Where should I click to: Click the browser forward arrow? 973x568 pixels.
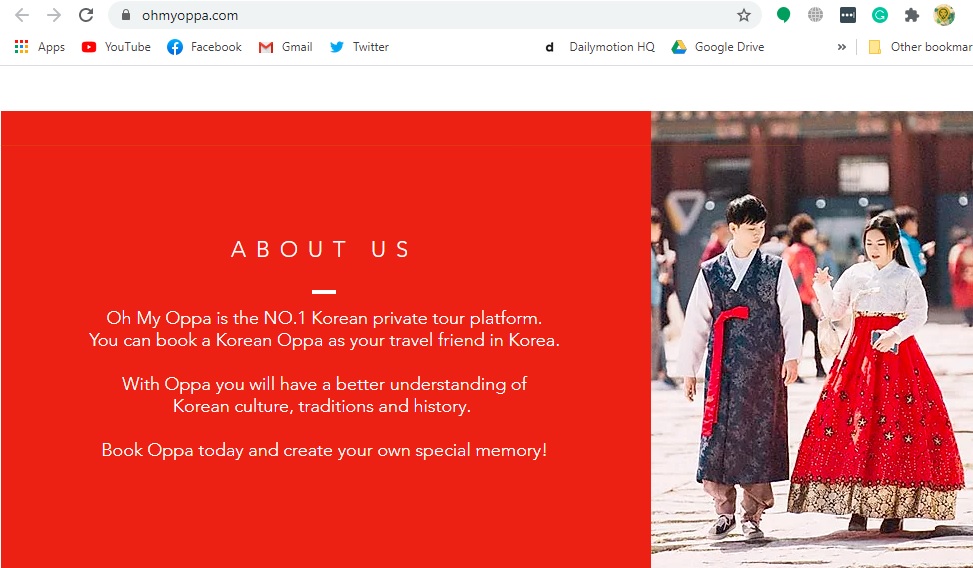[x=54, y=15]
